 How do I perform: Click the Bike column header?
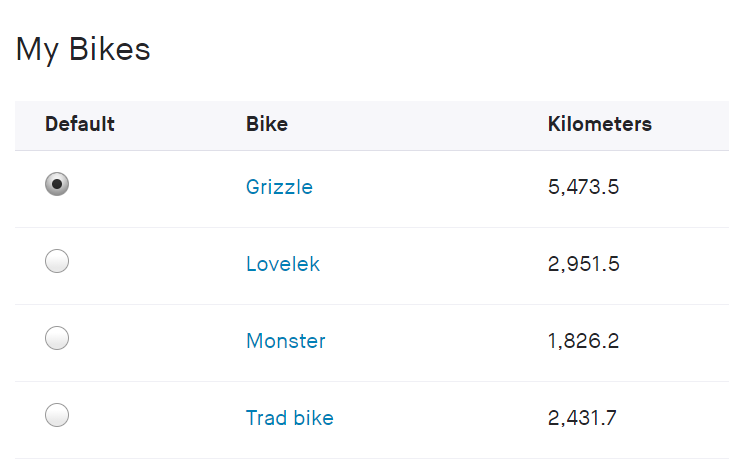coord(267,125)
